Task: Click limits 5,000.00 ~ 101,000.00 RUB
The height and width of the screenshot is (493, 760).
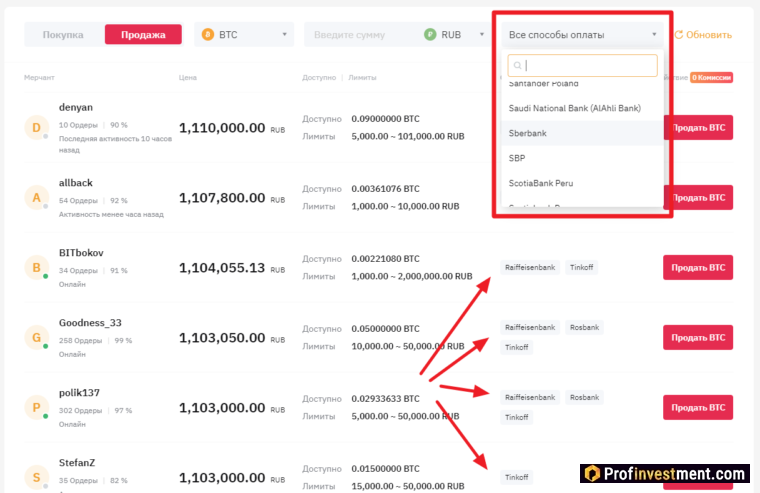Action: point(408,137)
